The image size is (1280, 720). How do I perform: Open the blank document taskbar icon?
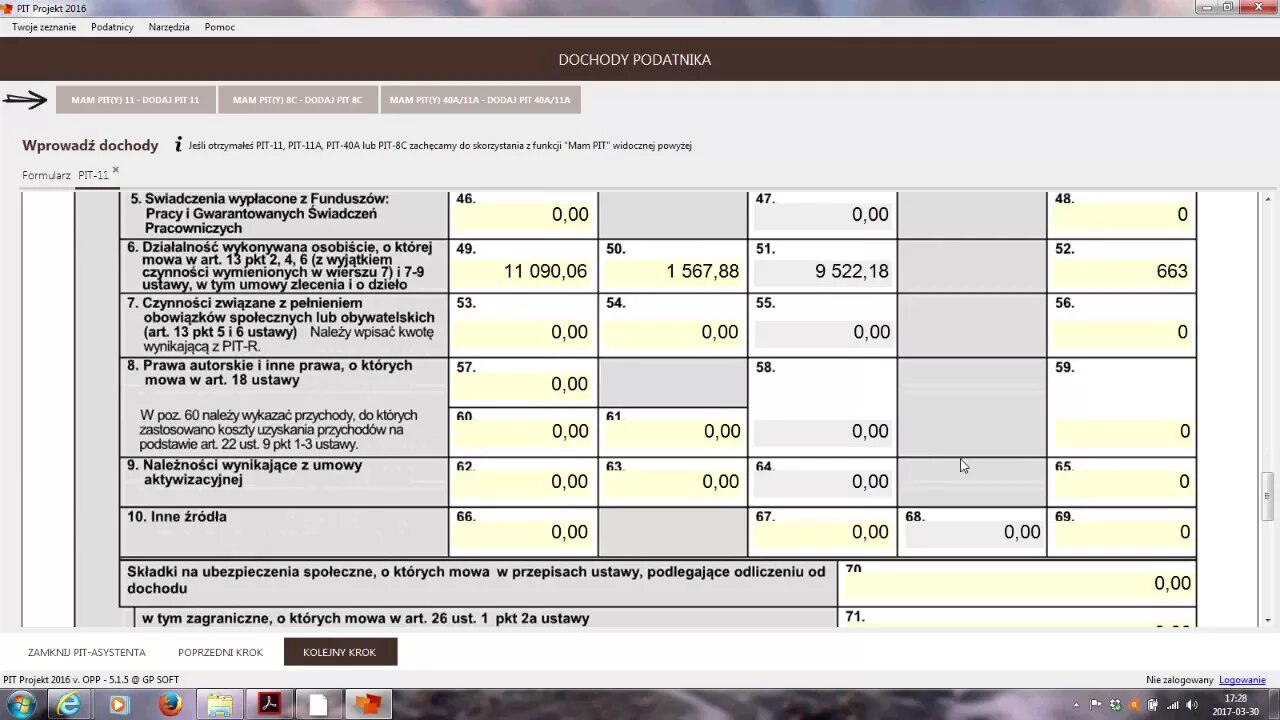(x=319, y=704)
